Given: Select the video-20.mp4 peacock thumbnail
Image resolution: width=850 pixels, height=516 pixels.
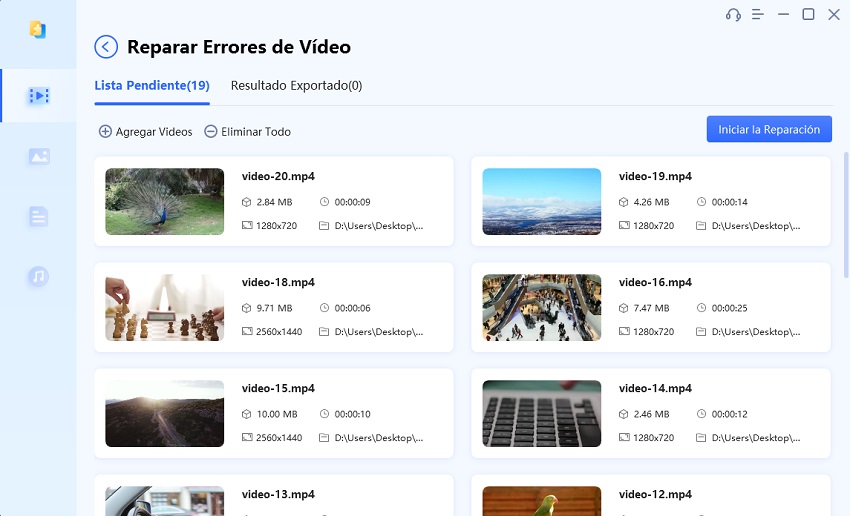Looking at the screenshot, I should pyautogui.click(x=164, y=201).
